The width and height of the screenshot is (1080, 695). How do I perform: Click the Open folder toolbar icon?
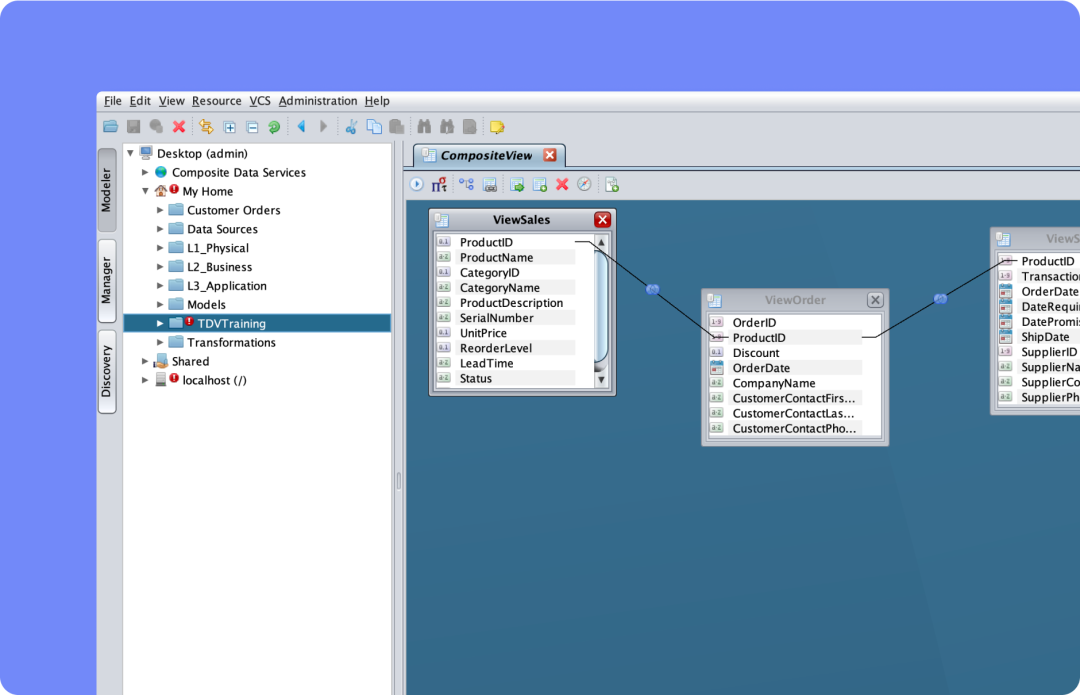(110, 127)
